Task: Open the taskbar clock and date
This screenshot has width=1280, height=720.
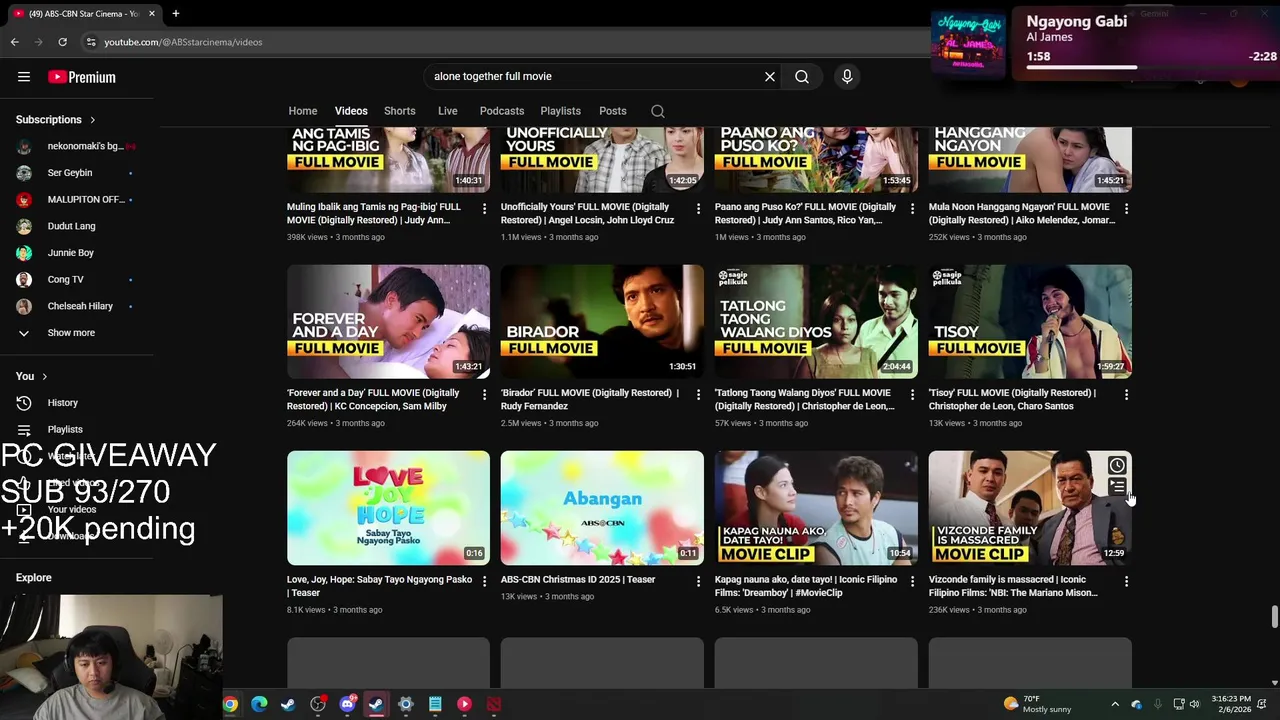Action: 1231,704
